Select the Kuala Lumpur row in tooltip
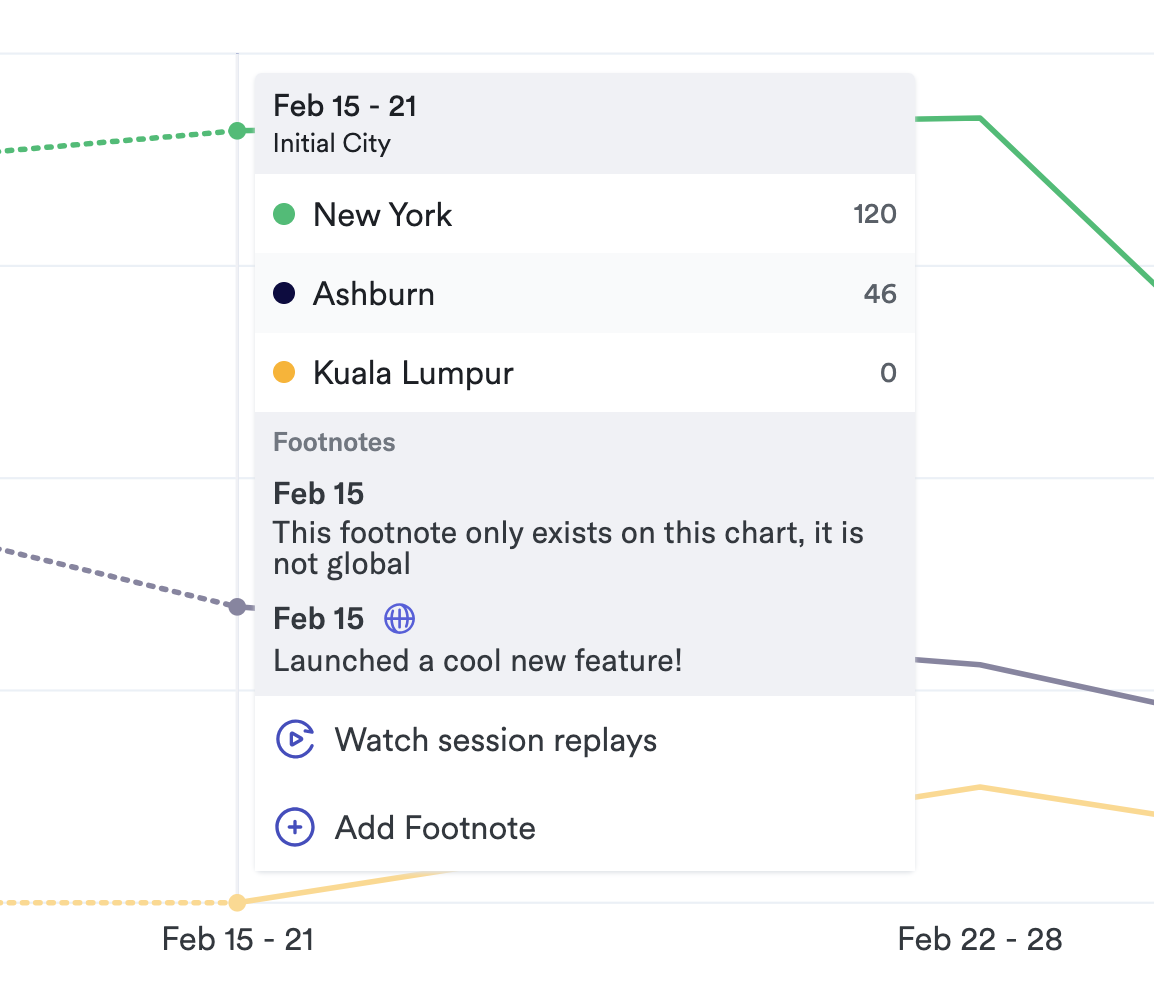 tap(584, 373)
